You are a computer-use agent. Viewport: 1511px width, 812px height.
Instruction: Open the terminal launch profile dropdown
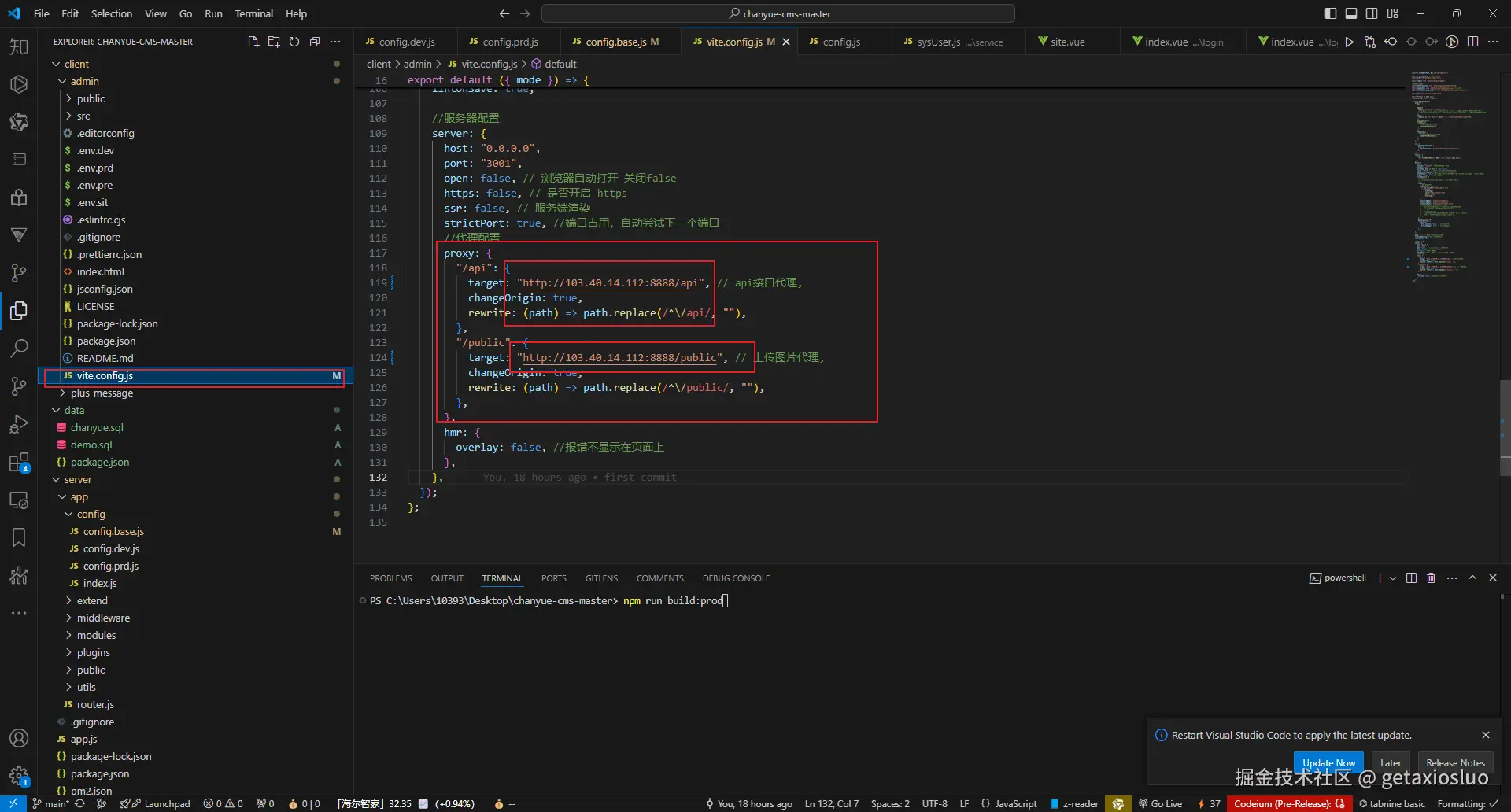(x=1393, y=578)
